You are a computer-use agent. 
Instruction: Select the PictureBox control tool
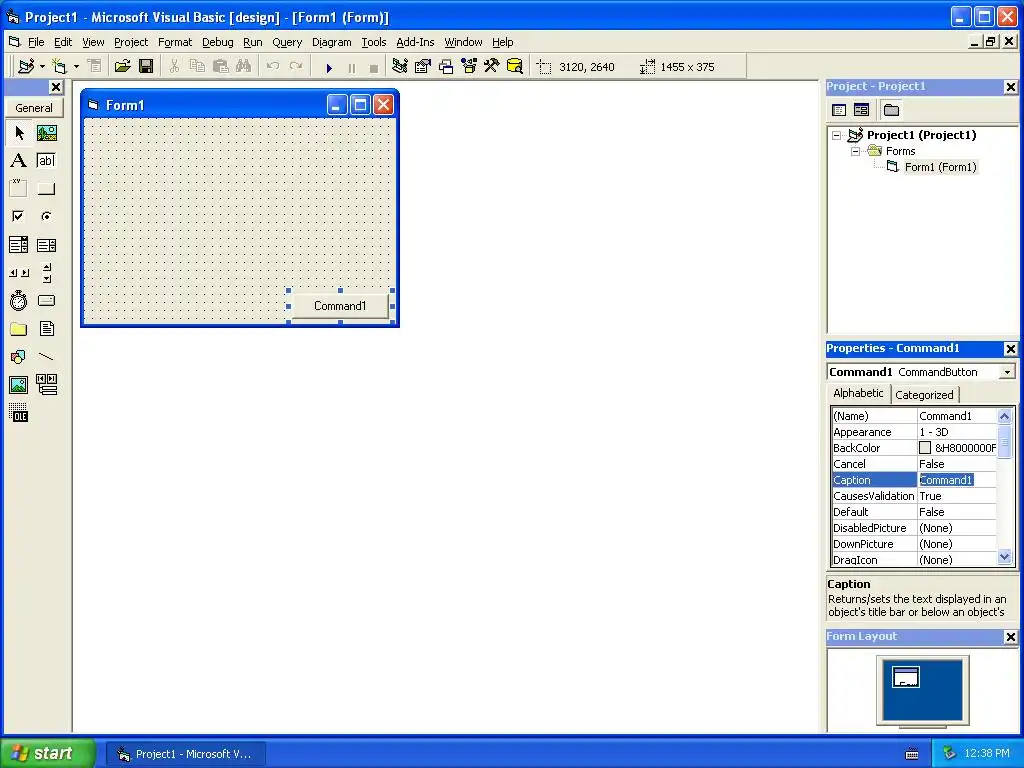pos(46,133)
